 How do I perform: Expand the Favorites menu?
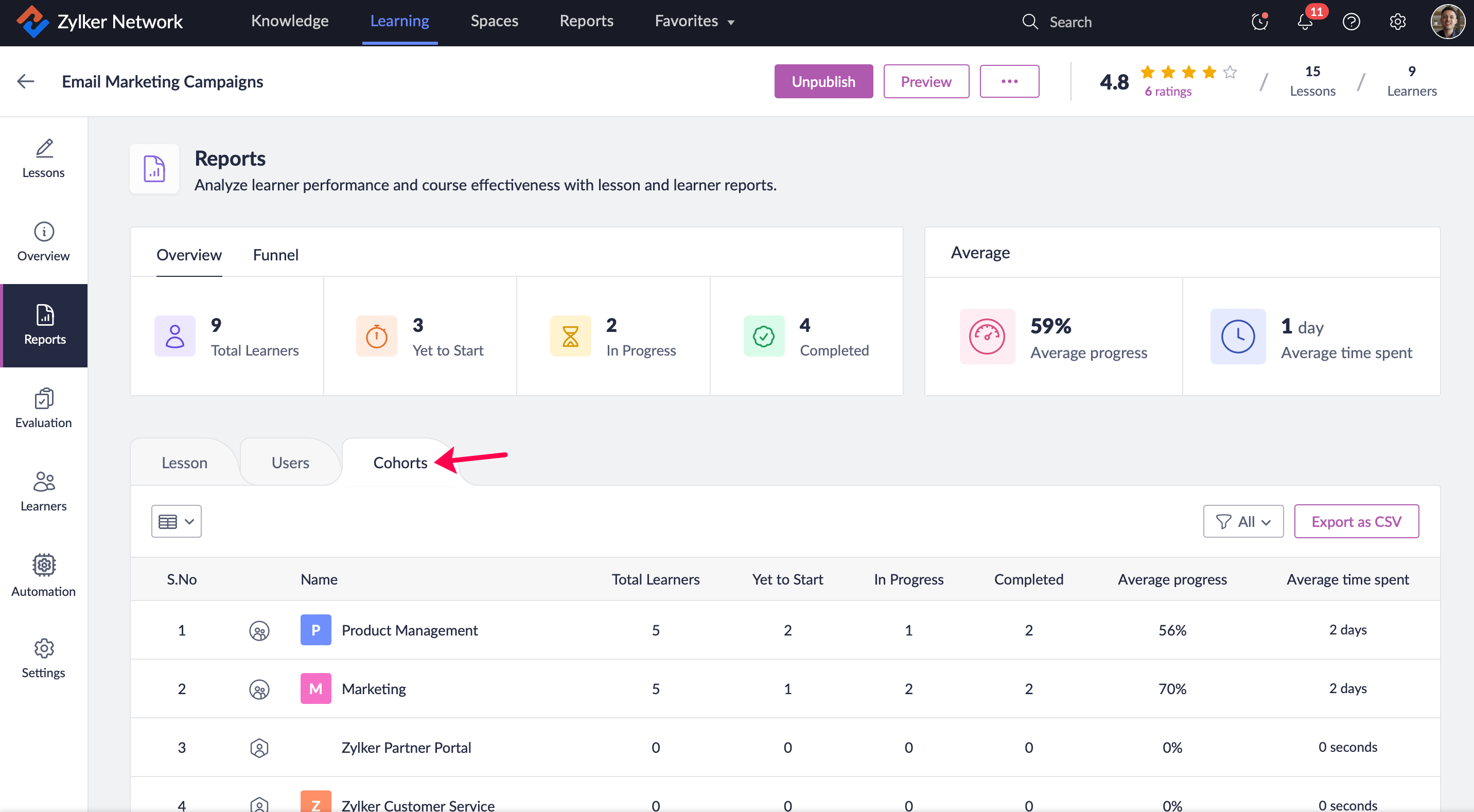694,21
